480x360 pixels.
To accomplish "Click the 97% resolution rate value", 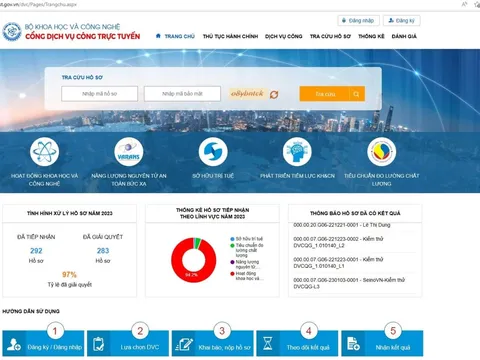I will 69,274.
